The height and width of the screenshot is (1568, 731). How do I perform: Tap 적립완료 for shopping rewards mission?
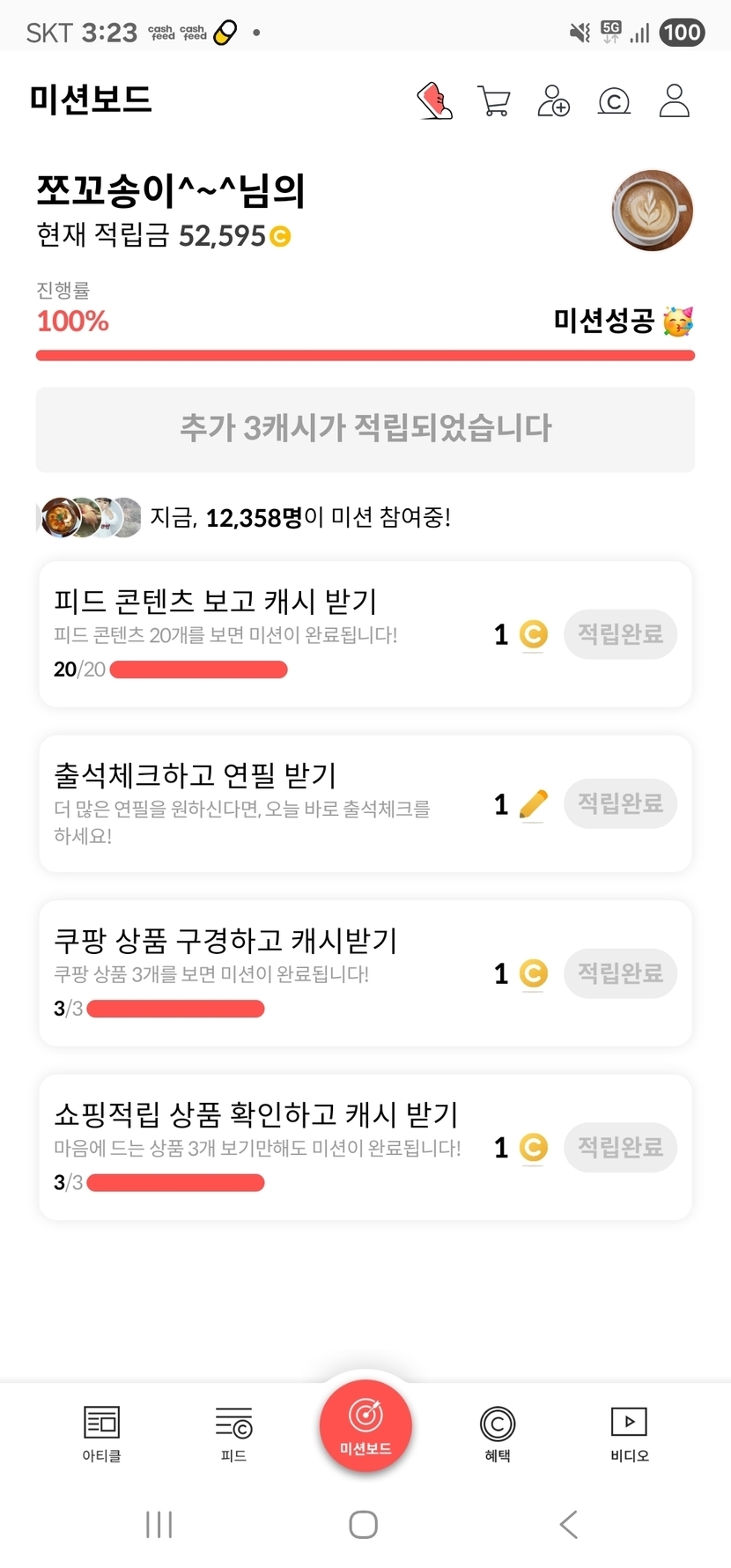pos(620,1147)
